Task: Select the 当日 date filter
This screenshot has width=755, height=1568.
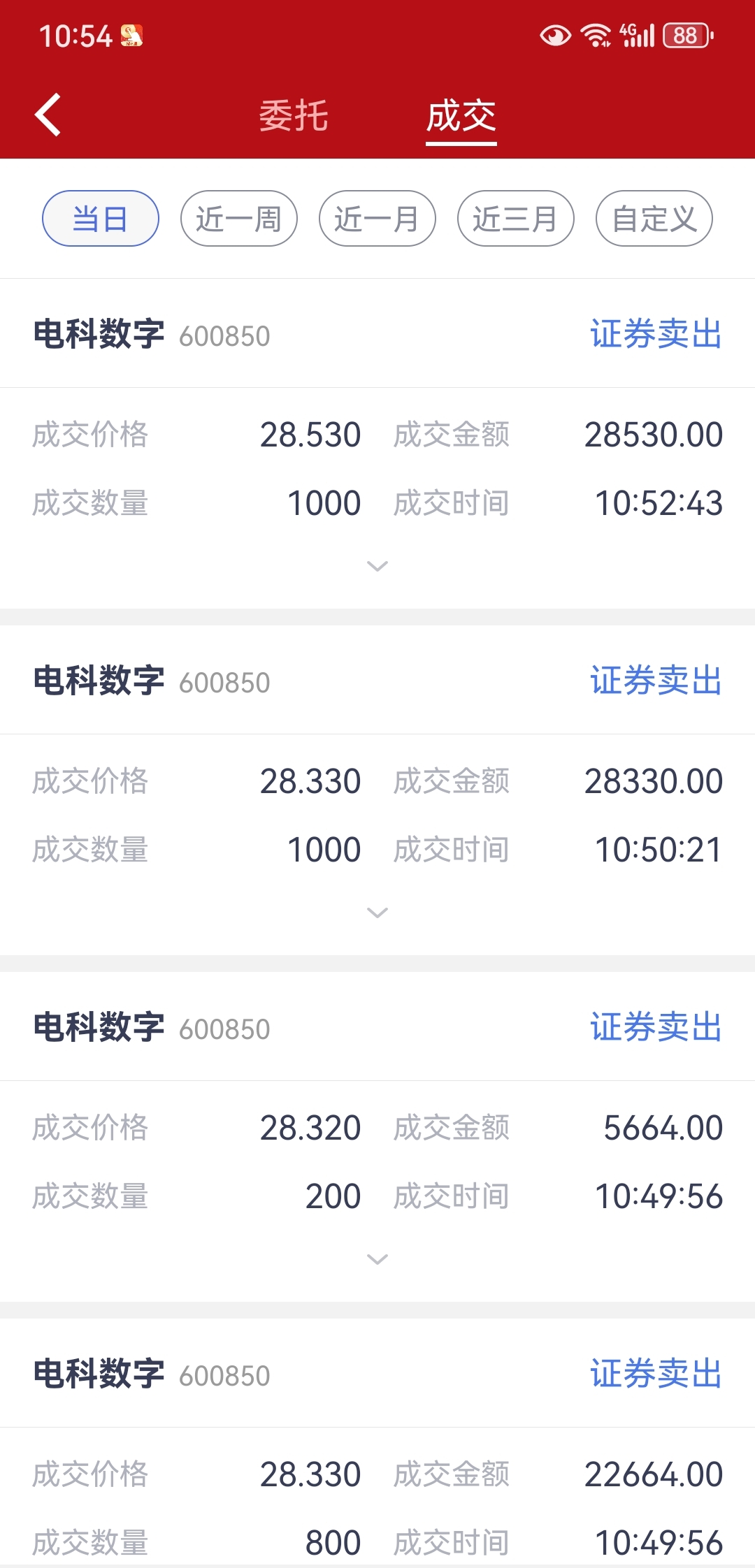Action: point(101,219)
